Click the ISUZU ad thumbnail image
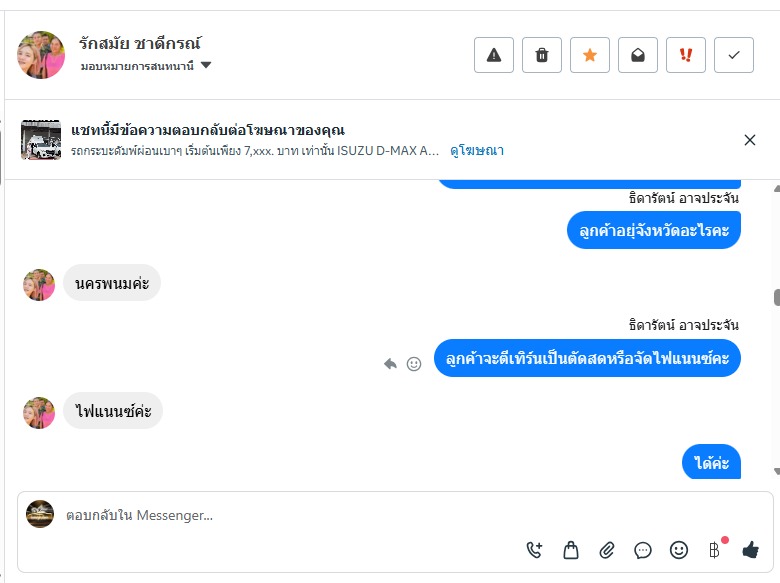This screenshot has height=583, width=780. pos(41,140)
